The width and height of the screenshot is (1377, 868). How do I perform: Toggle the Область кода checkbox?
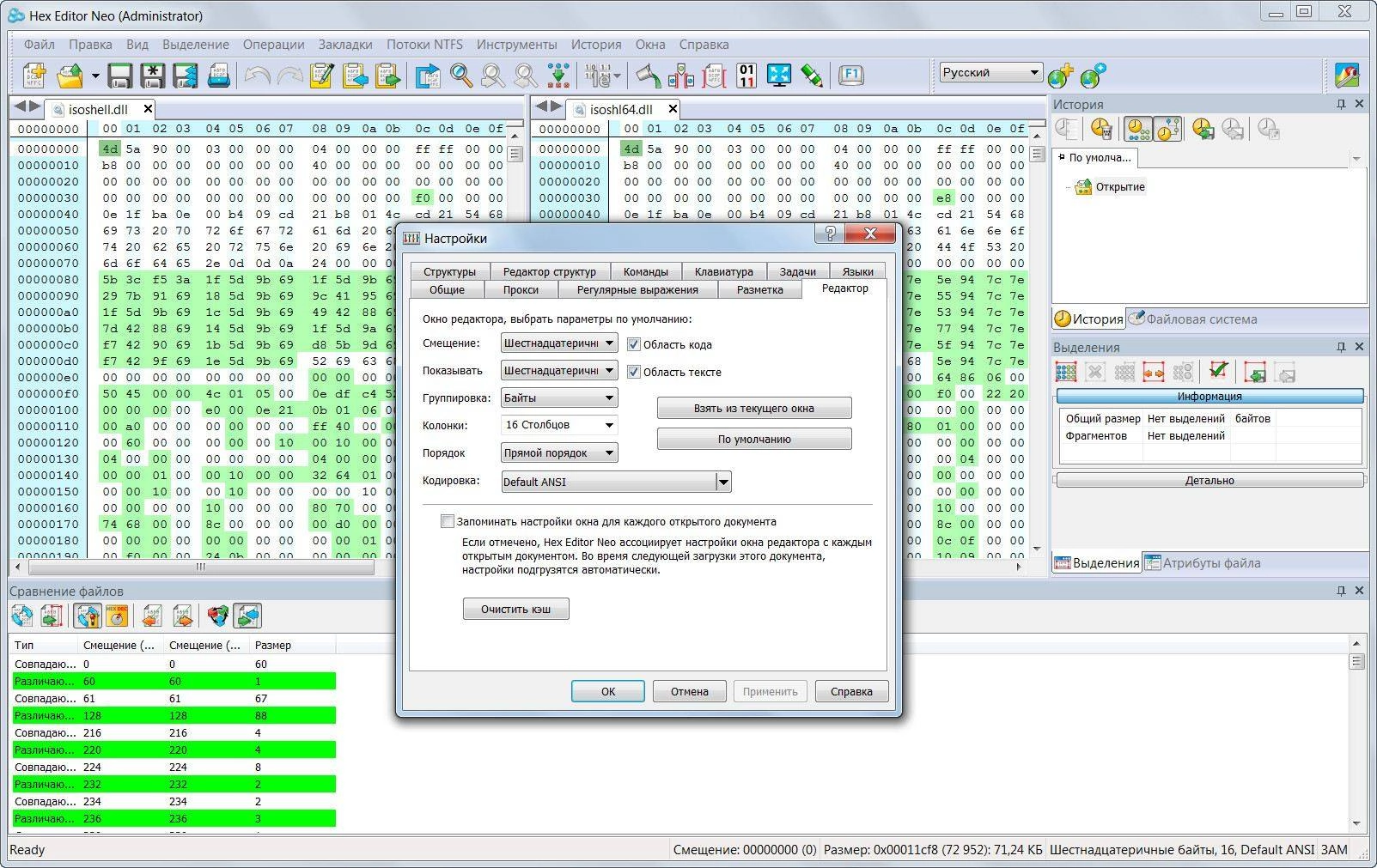(x=634, y=344)
